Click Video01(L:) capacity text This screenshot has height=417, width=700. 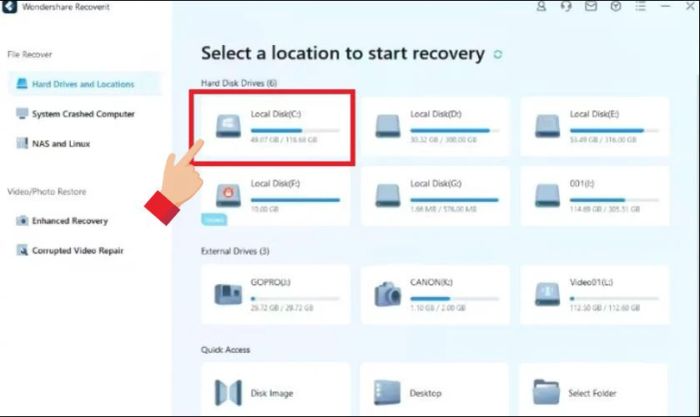(x=604, y=308)
